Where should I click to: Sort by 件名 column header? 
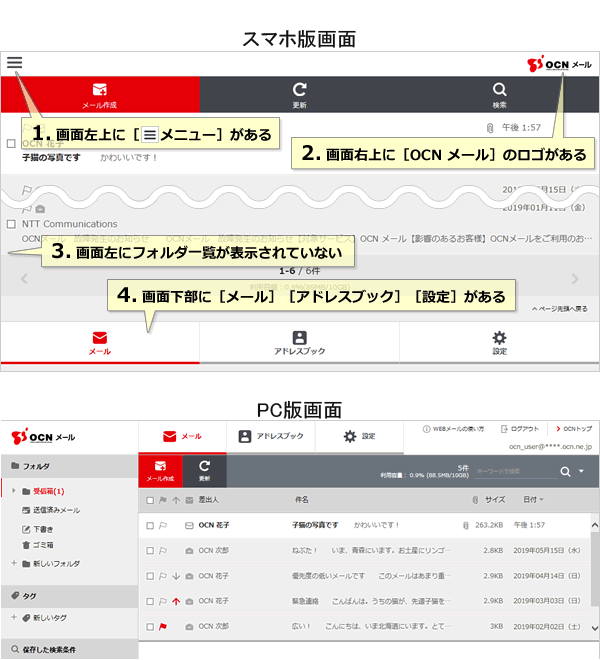(301, 500)
